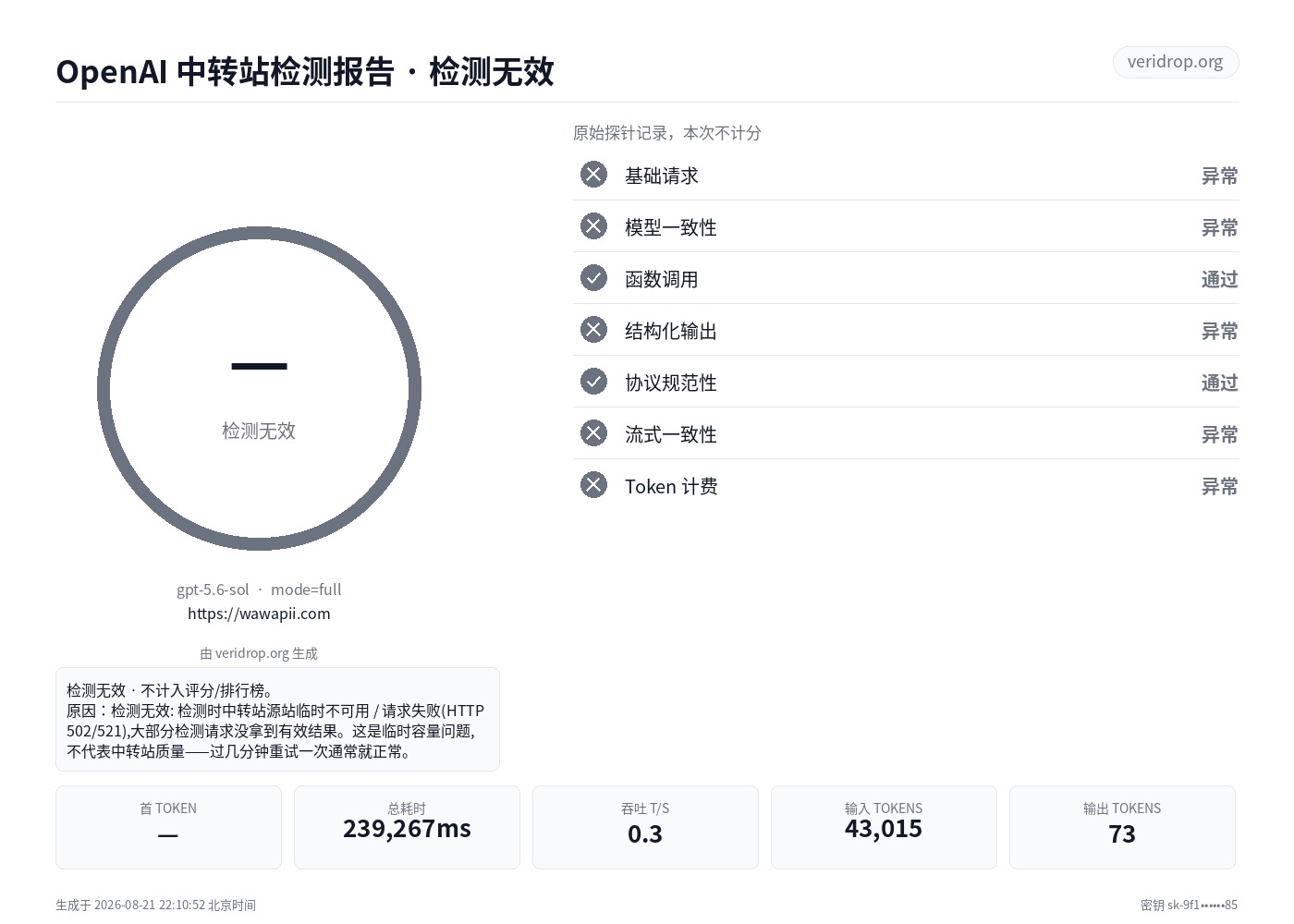Click the 通过 status for 函数调用
This screenshot has width=1294, height=924.
pyautogui.click(x=1219, y=279)
